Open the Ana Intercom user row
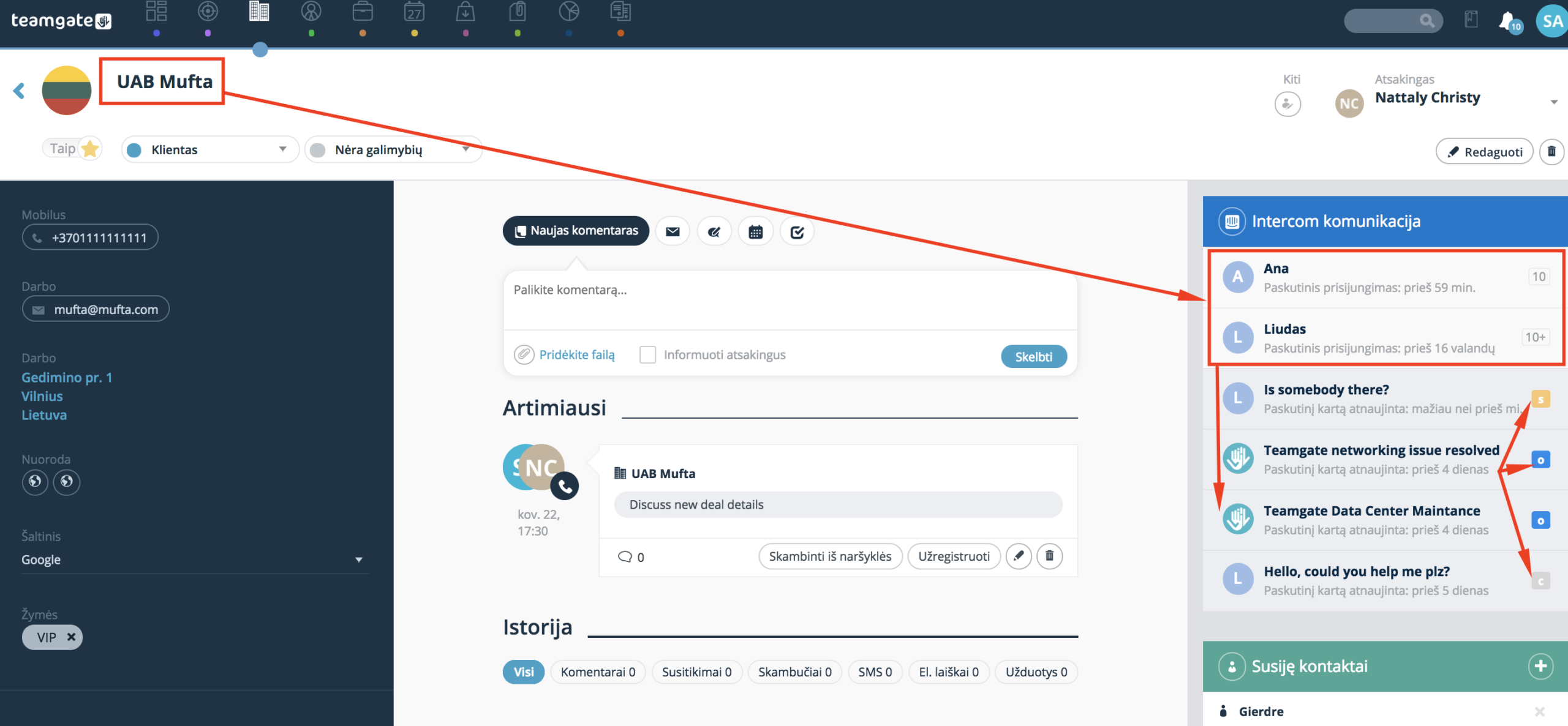This screenshot has height=726, width=1568. (1385, 277)
